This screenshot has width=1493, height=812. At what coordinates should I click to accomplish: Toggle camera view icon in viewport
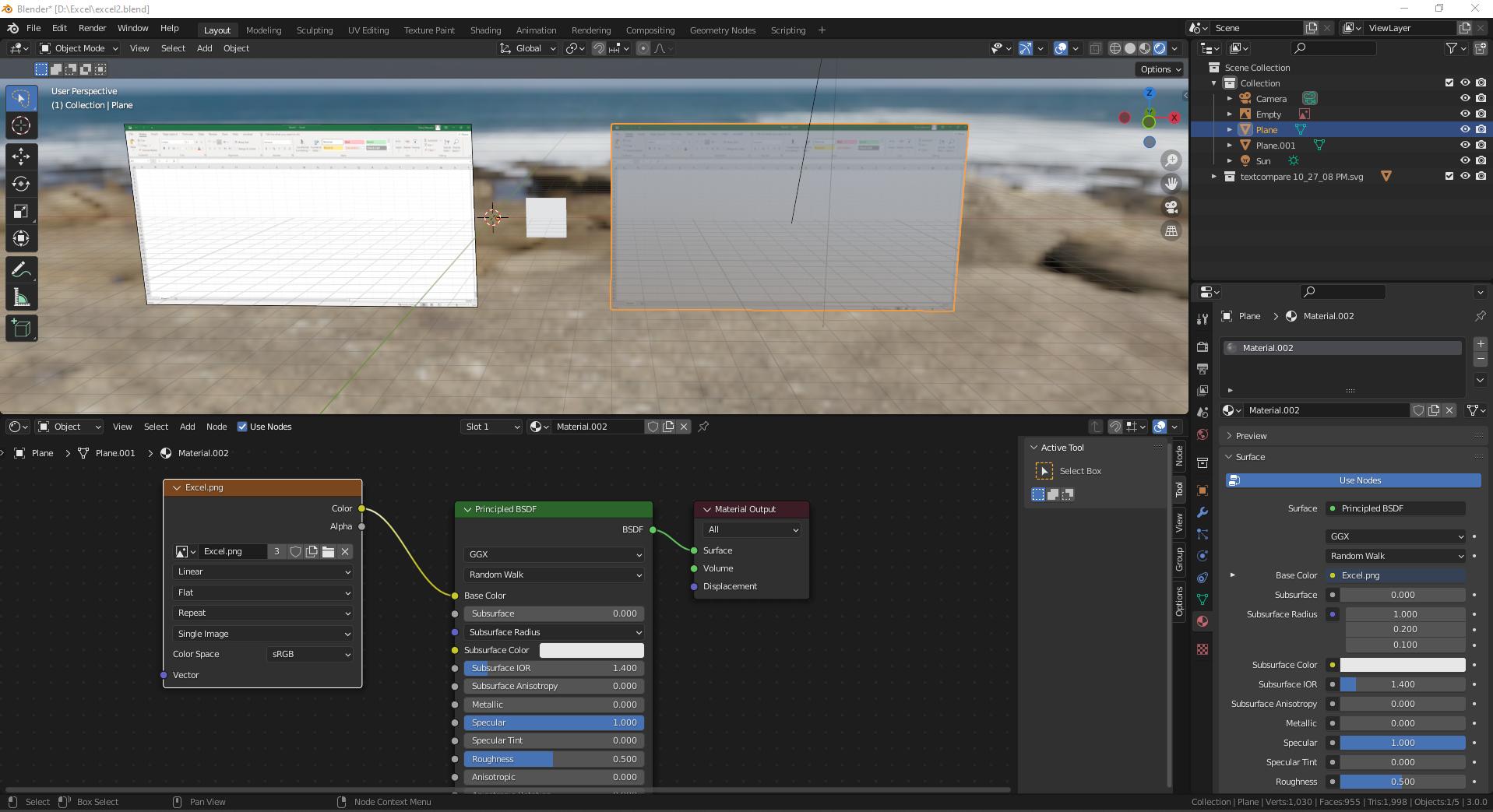pyautogui.click(x=1171, y=207)
